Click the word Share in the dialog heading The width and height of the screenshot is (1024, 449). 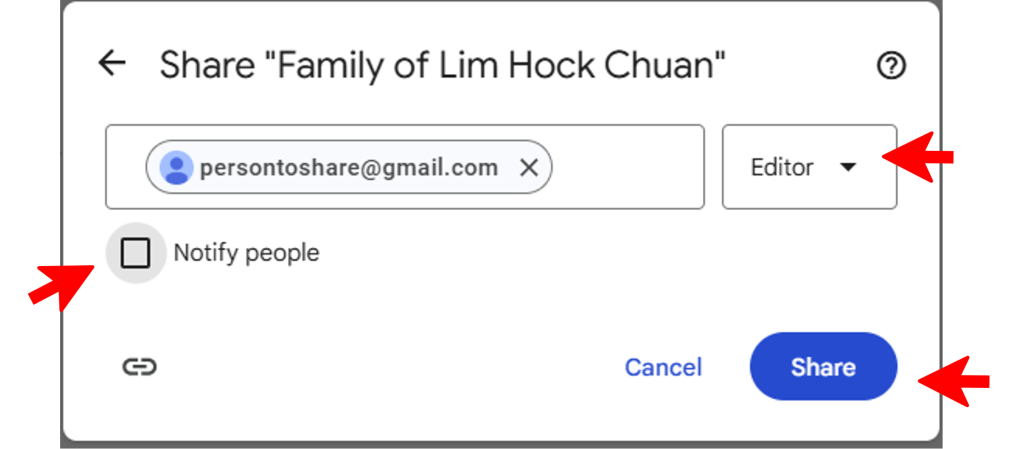point(207,66)
